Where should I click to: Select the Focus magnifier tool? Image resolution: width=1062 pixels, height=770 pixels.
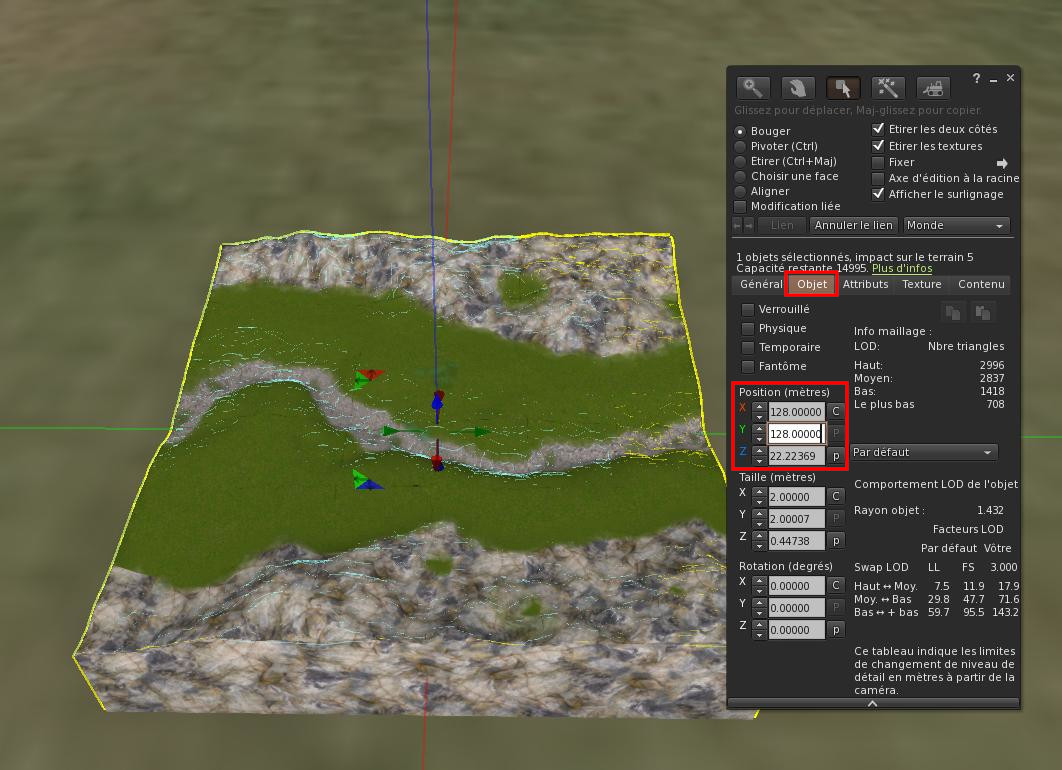(753, 89)
